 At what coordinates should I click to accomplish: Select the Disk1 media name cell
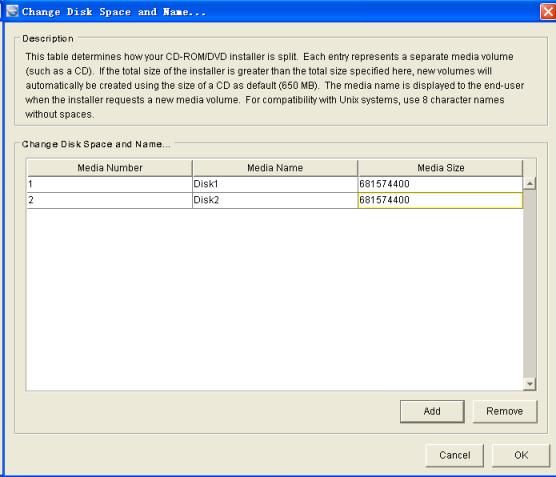275,184
